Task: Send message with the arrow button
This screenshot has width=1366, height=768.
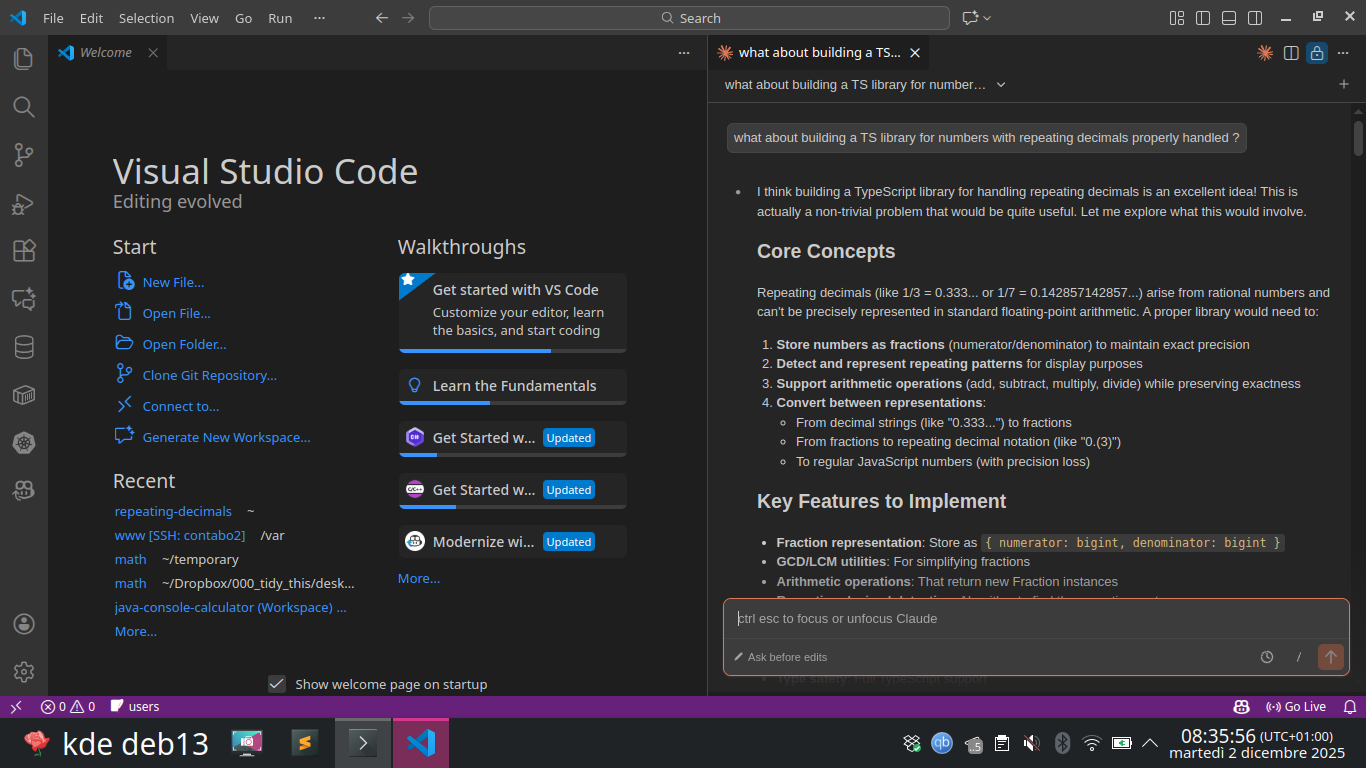Action: tap(1330, 657)
